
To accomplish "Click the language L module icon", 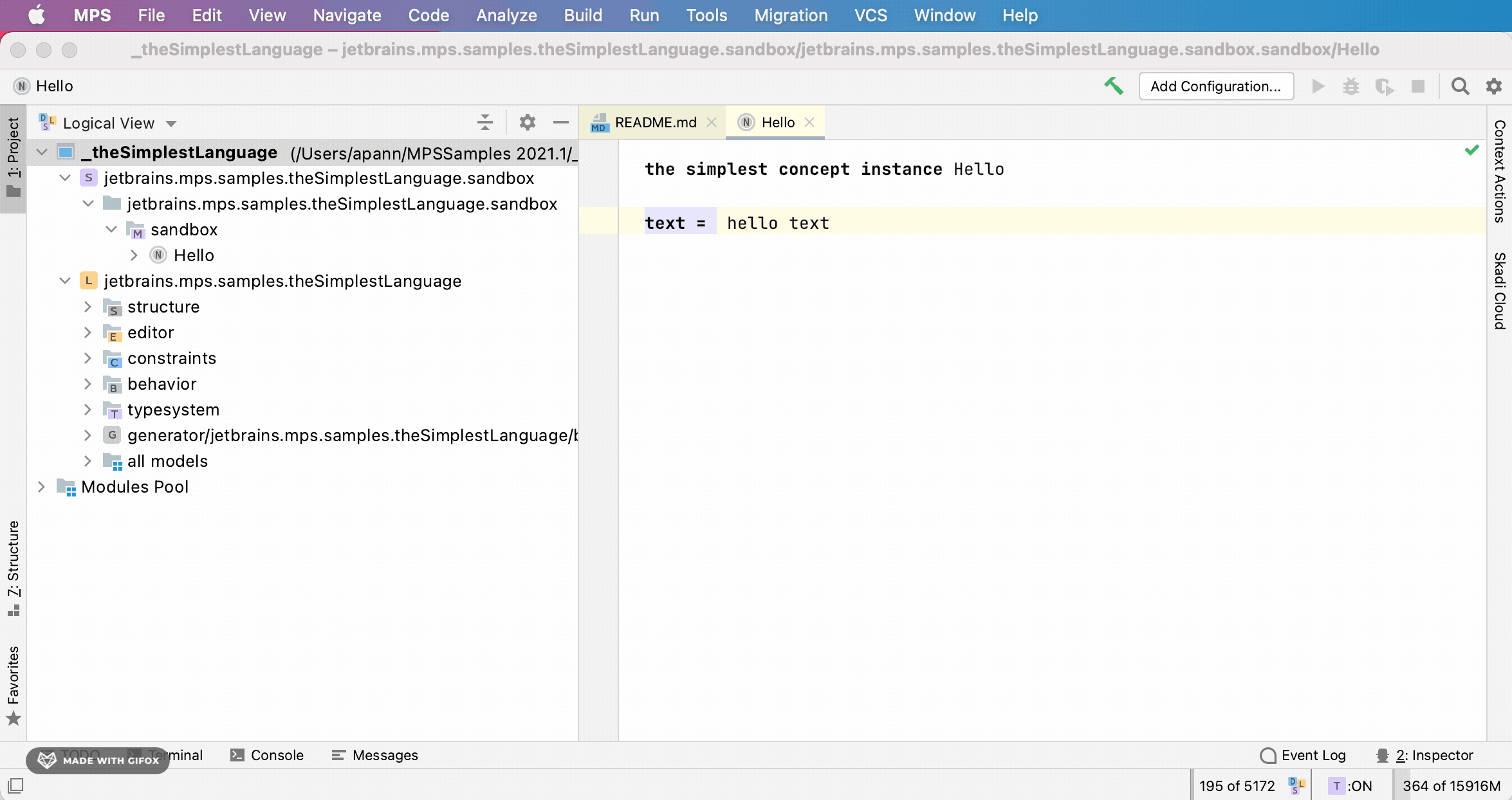I will coord(89,281).
